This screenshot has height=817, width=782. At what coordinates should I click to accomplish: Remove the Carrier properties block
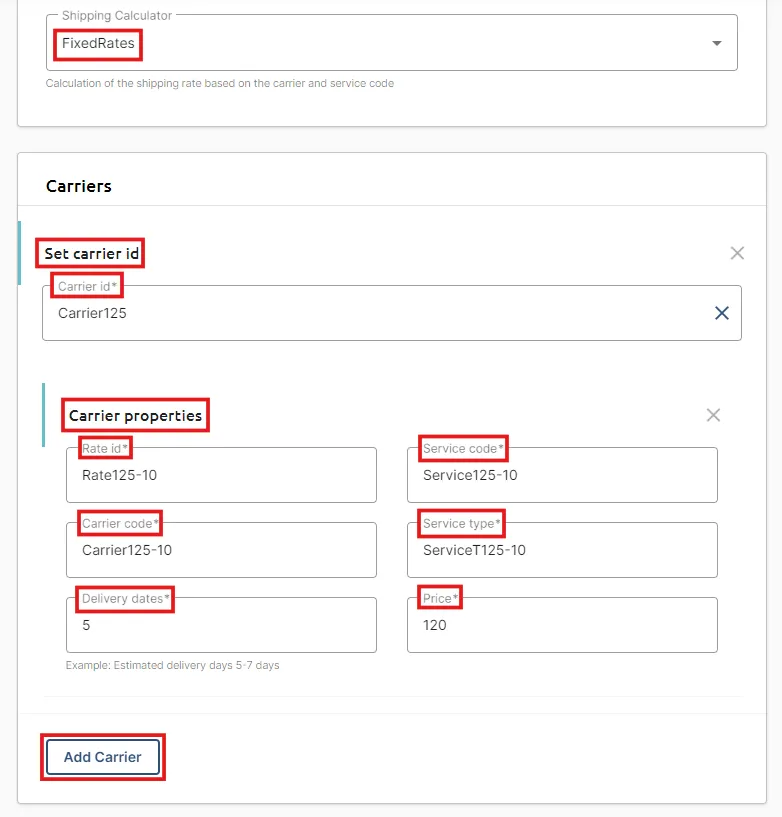click(713, 415)
